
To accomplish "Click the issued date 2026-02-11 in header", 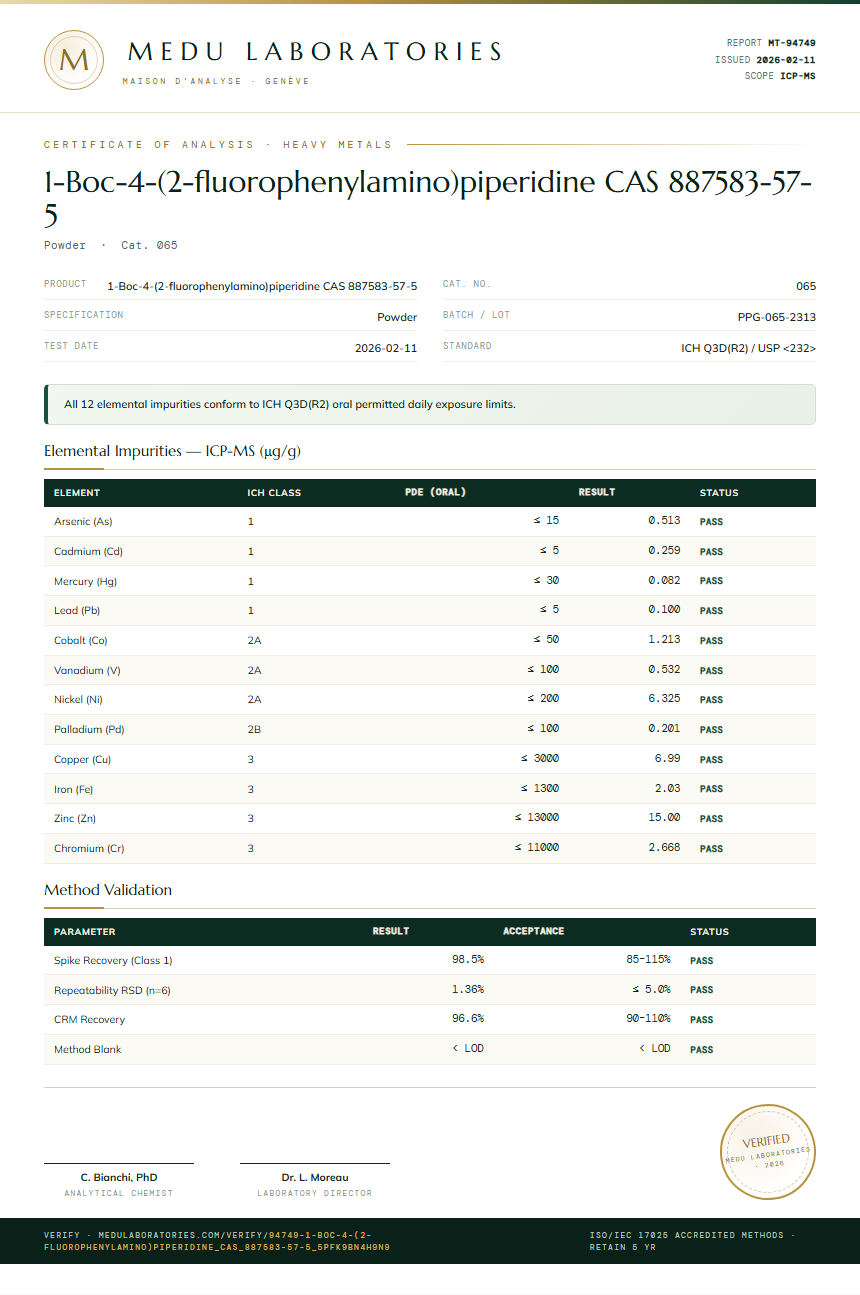I will (x=786, y=60).
